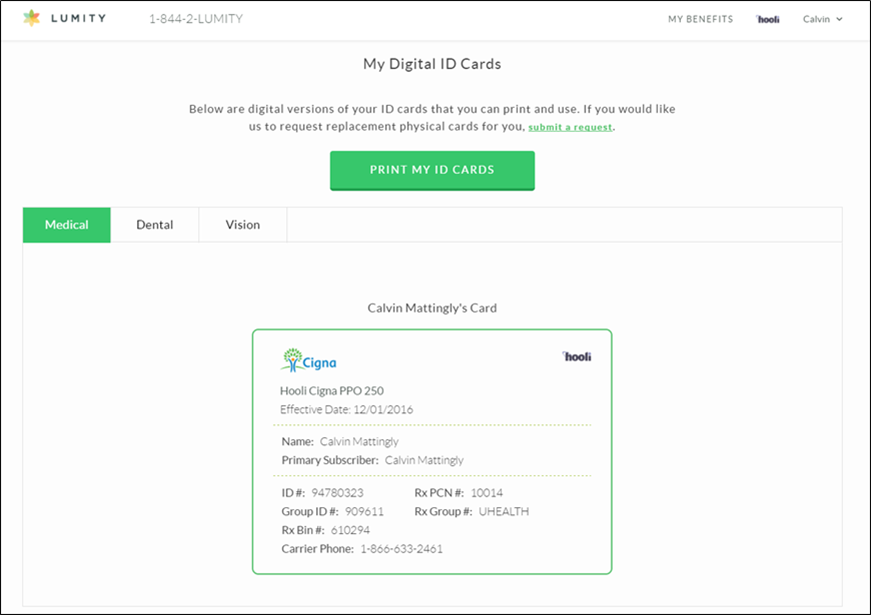Viewport: 871px width, 615px height.
Task: Click the hooli logo in the header
Action: [x=768, y=19]
